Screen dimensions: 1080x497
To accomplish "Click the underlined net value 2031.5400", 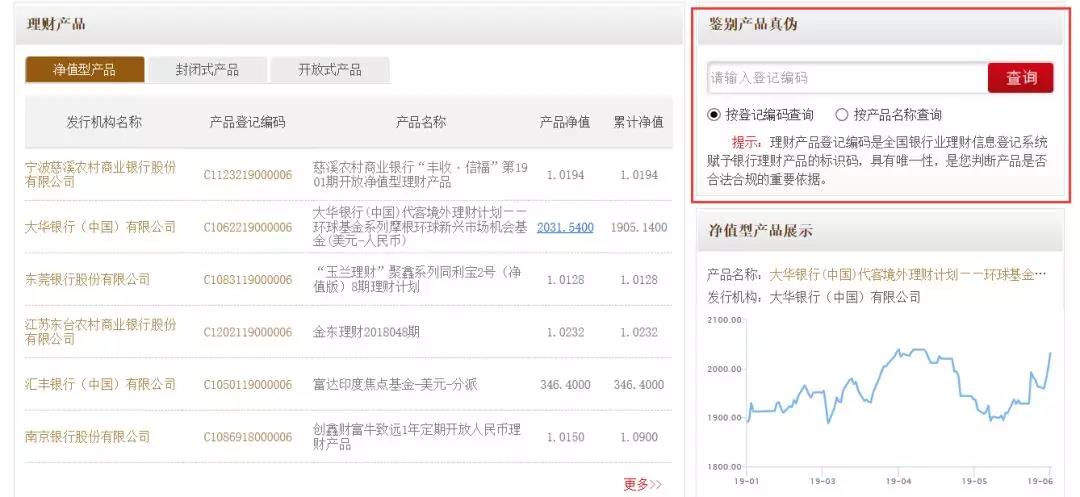I will coord(565,227).
